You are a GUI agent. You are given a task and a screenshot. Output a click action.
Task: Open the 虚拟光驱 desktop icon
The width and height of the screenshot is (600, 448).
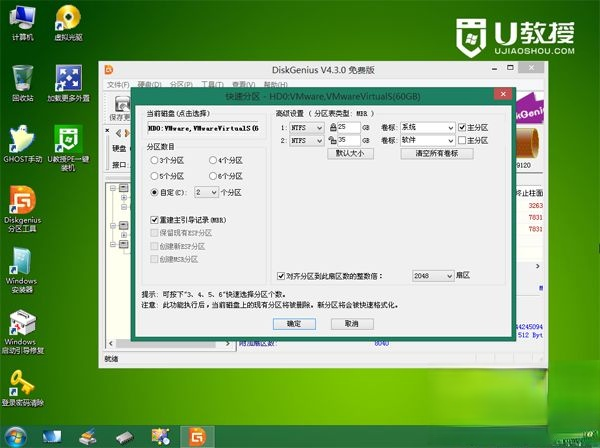pyautogui.click(x=68, y=24)
